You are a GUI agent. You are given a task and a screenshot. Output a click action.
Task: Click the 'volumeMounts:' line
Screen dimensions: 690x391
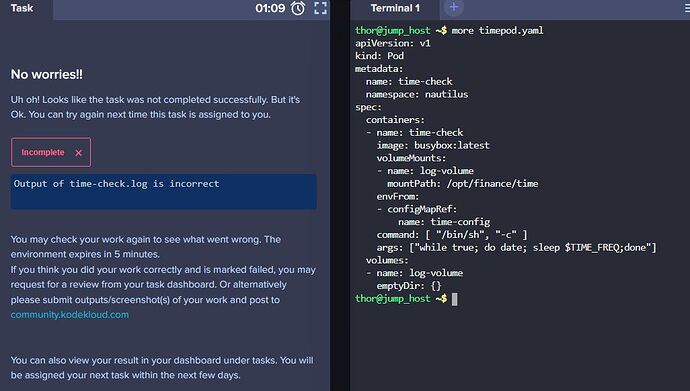point(411,158)
